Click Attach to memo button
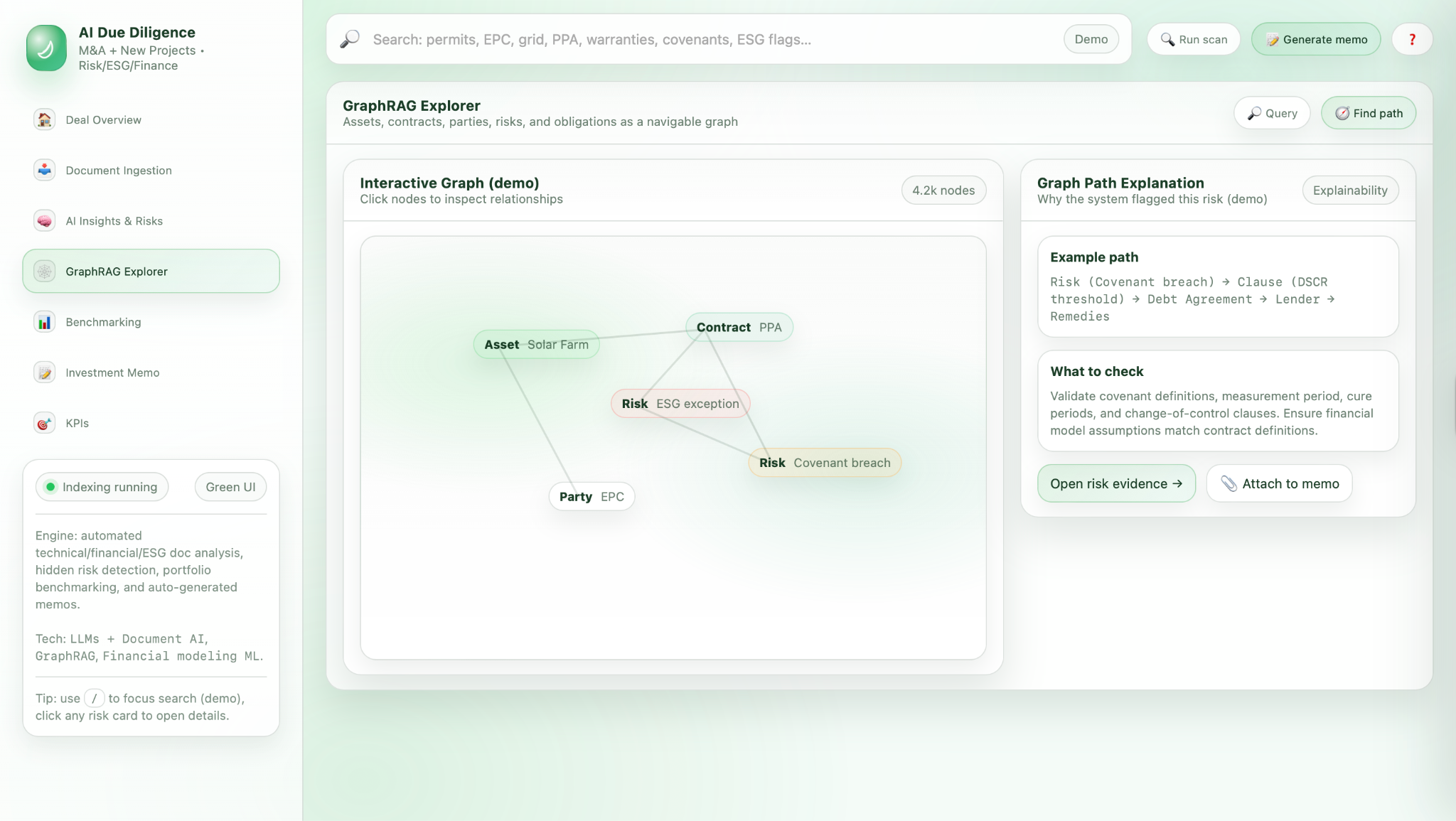The width and height of the screenshot is (1456, 821). pos(1279,483)
